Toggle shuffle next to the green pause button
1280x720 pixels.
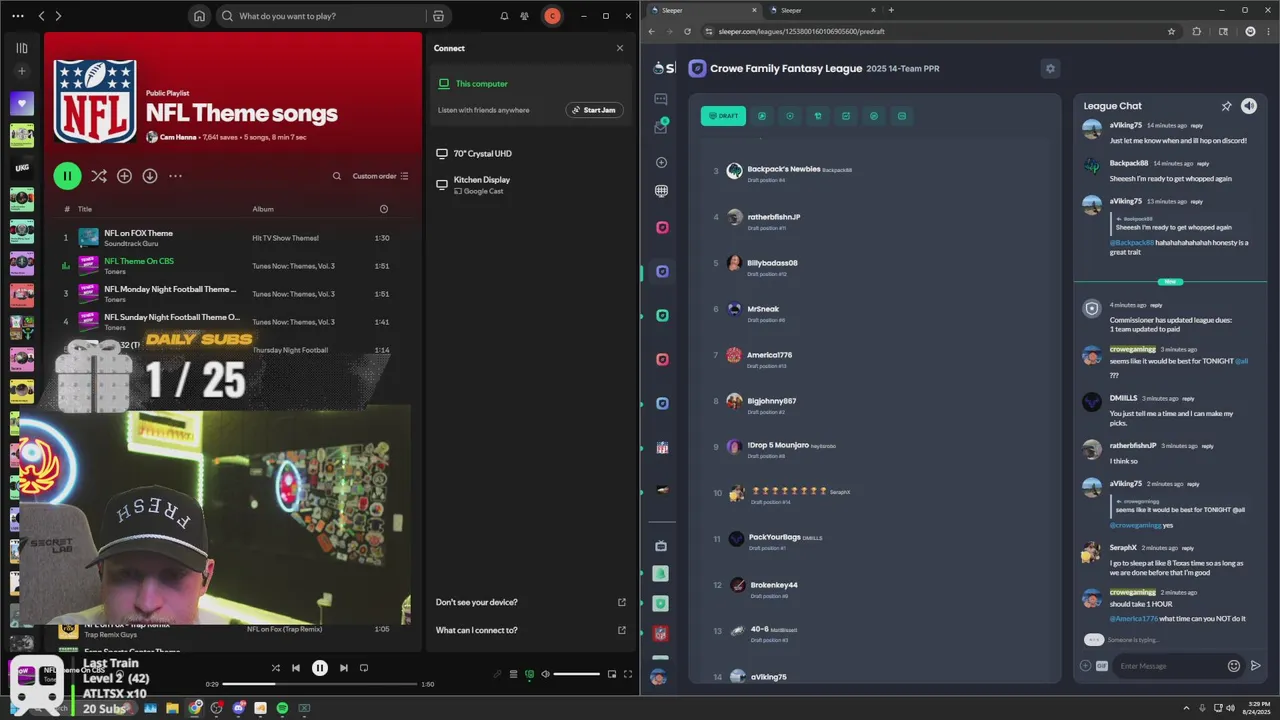point(98,176)
